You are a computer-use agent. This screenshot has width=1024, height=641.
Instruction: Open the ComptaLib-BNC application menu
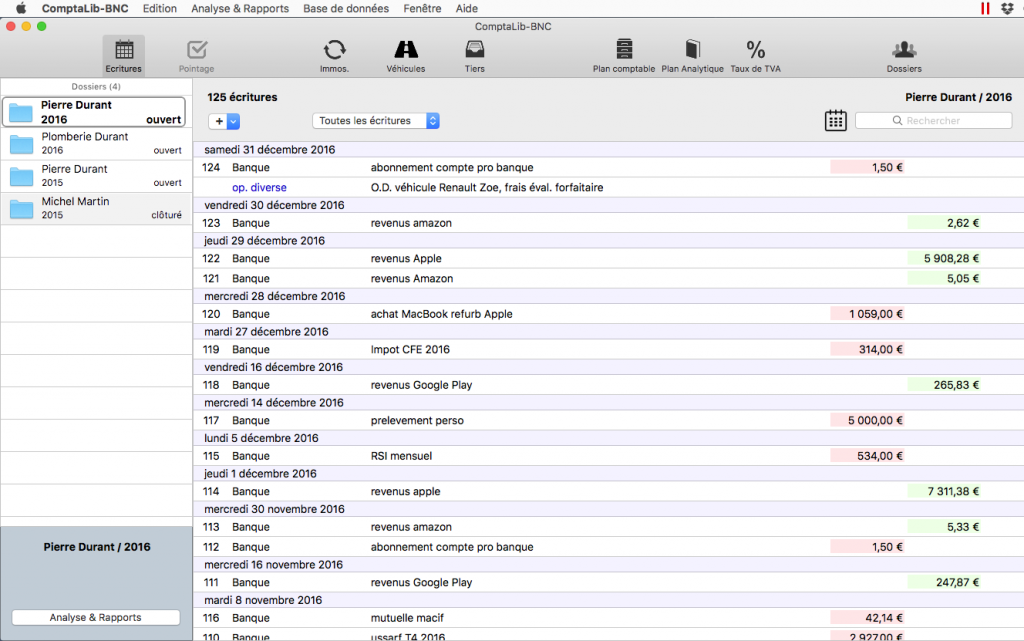(85, 8)
